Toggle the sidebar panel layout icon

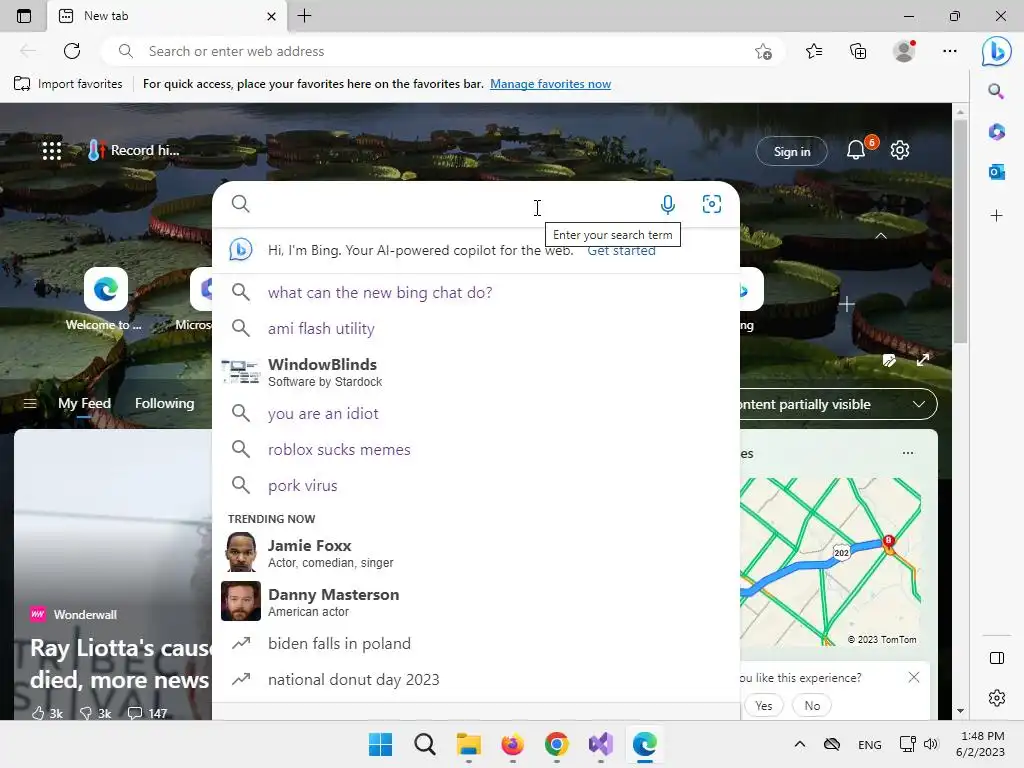tap(997, 658)
